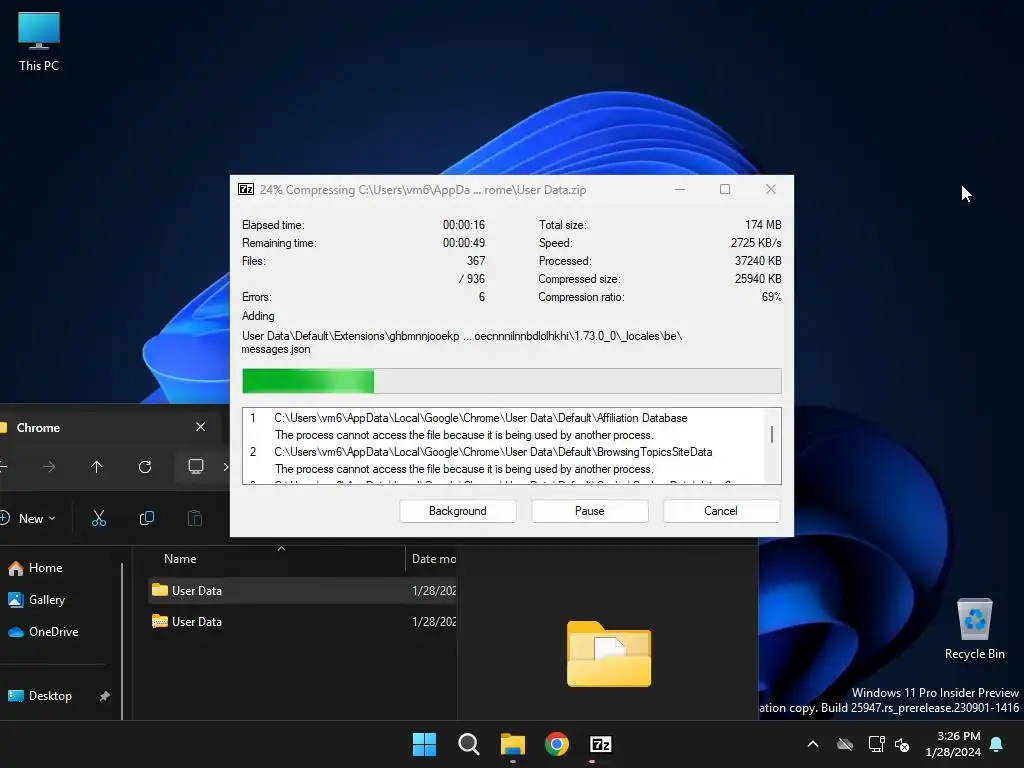This screenshot has width=1024, height=768.
Task: Click the OneDrive cloud tray icon
Action: (x=845, y=744)
